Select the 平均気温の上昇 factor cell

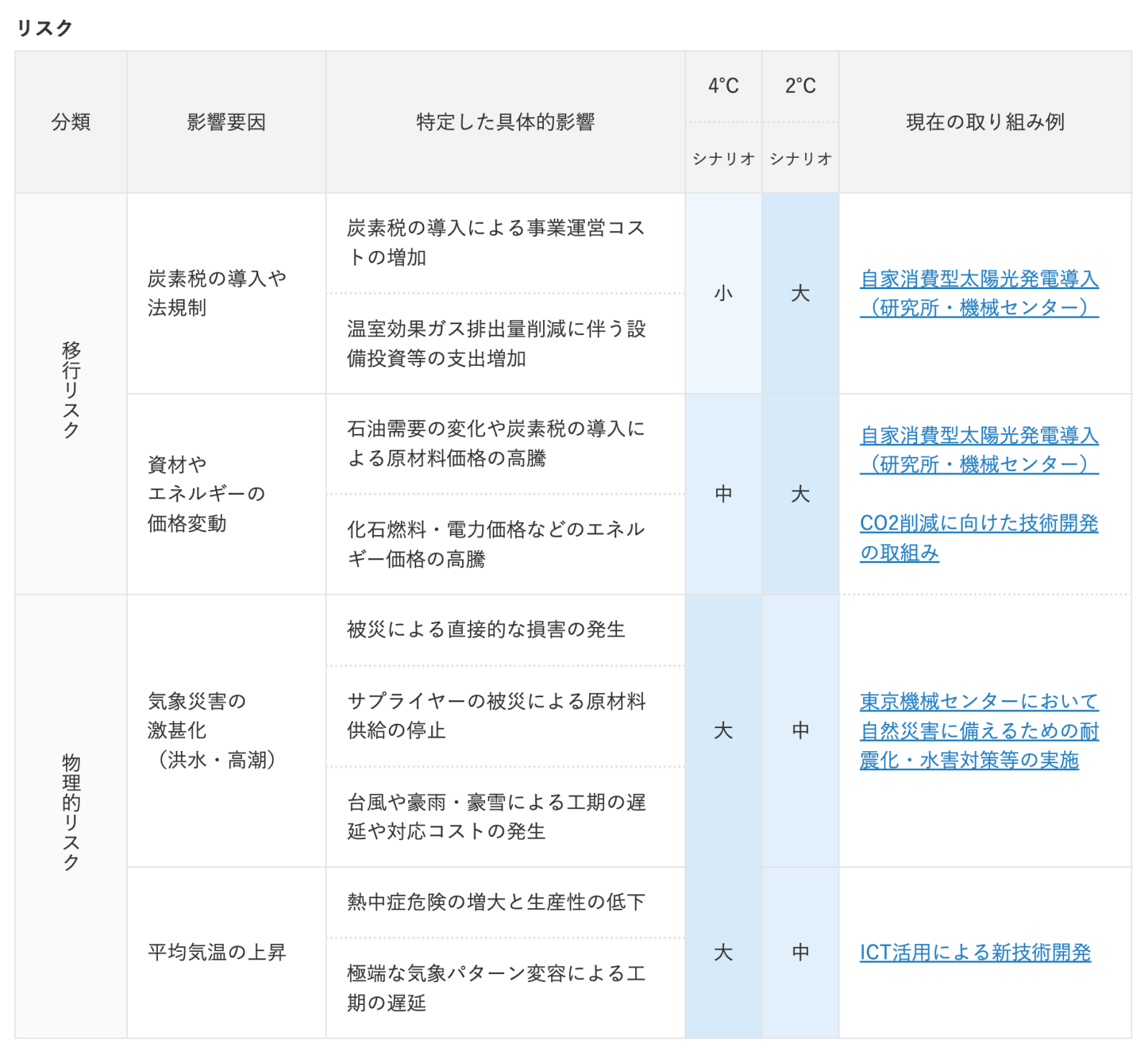(x=217, y=953)
